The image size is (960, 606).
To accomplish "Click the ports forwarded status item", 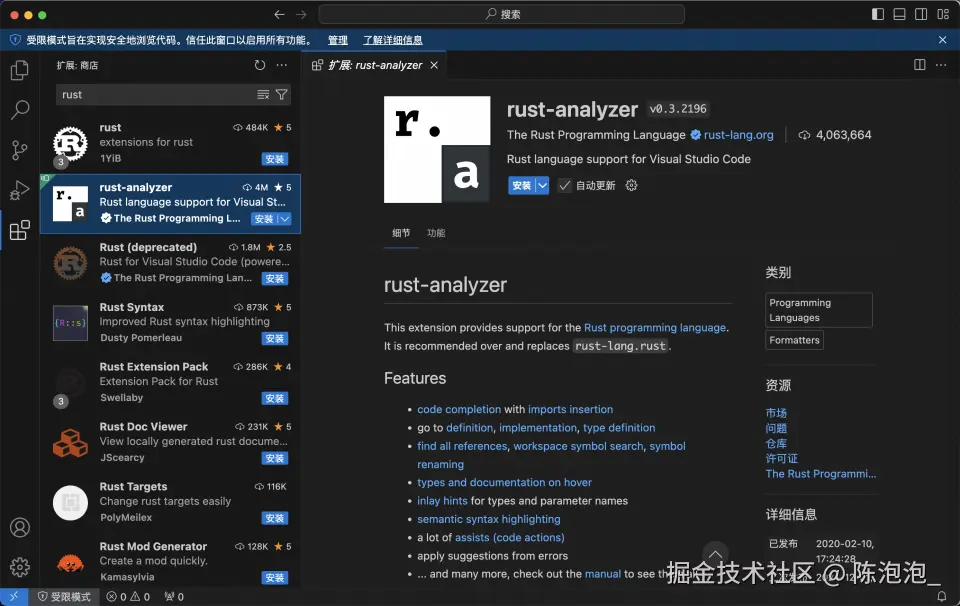I will point(174,597).
